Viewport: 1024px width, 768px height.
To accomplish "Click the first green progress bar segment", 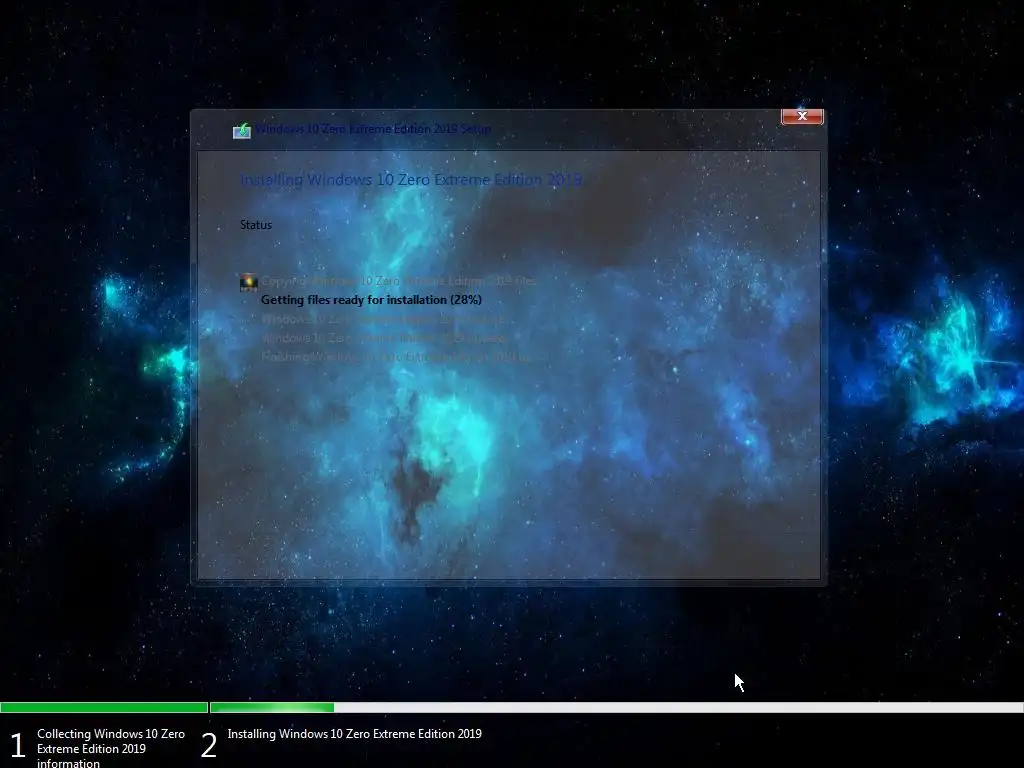I will (104, 707).
